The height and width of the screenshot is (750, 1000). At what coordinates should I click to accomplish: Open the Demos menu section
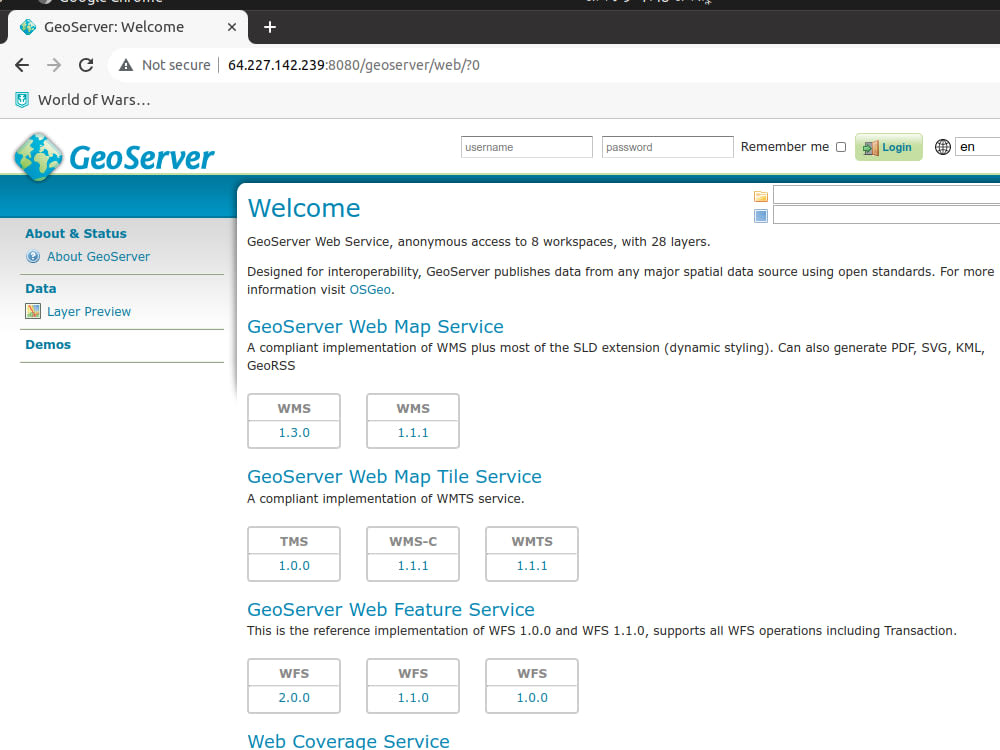48,344
